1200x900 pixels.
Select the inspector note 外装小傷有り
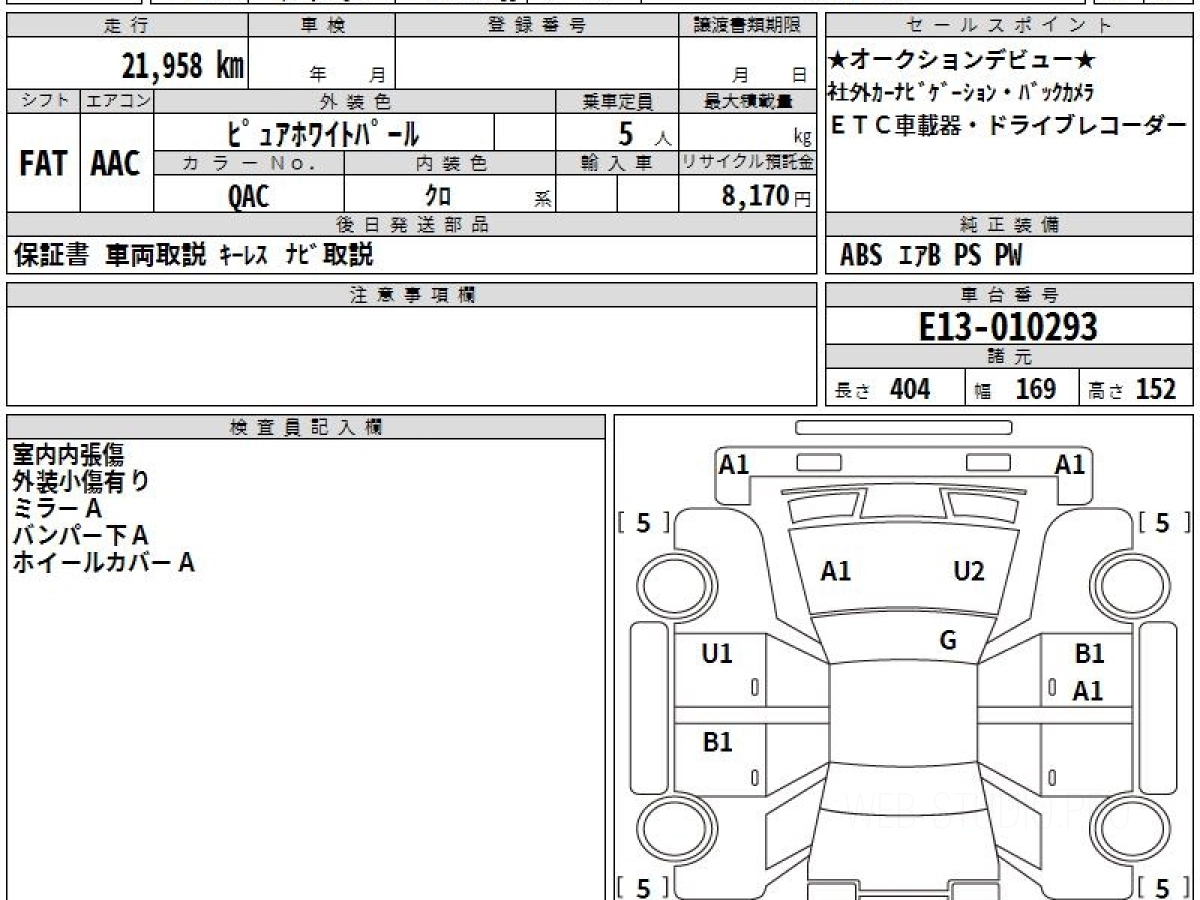tap(81, 482)
